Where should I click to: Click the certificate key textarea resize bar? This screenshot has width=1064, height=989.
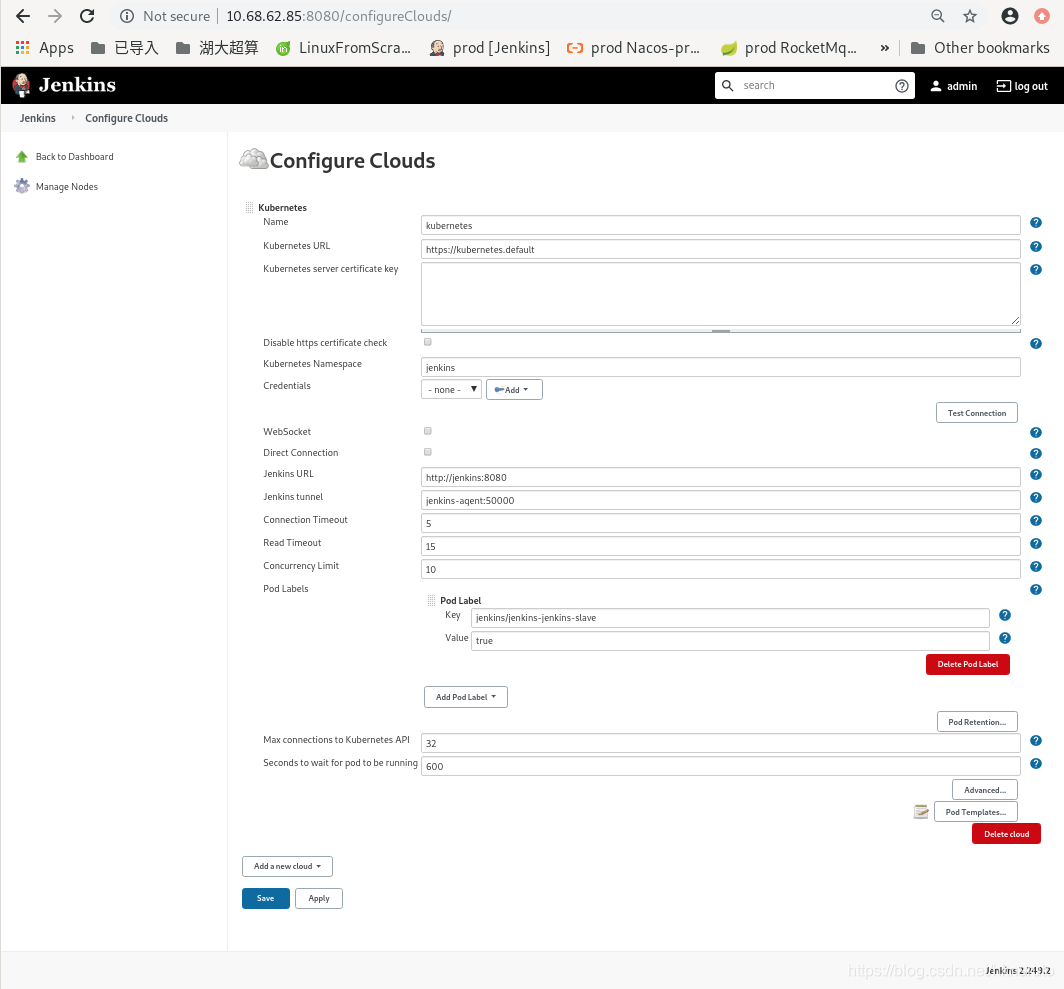[x=721, y=331]
